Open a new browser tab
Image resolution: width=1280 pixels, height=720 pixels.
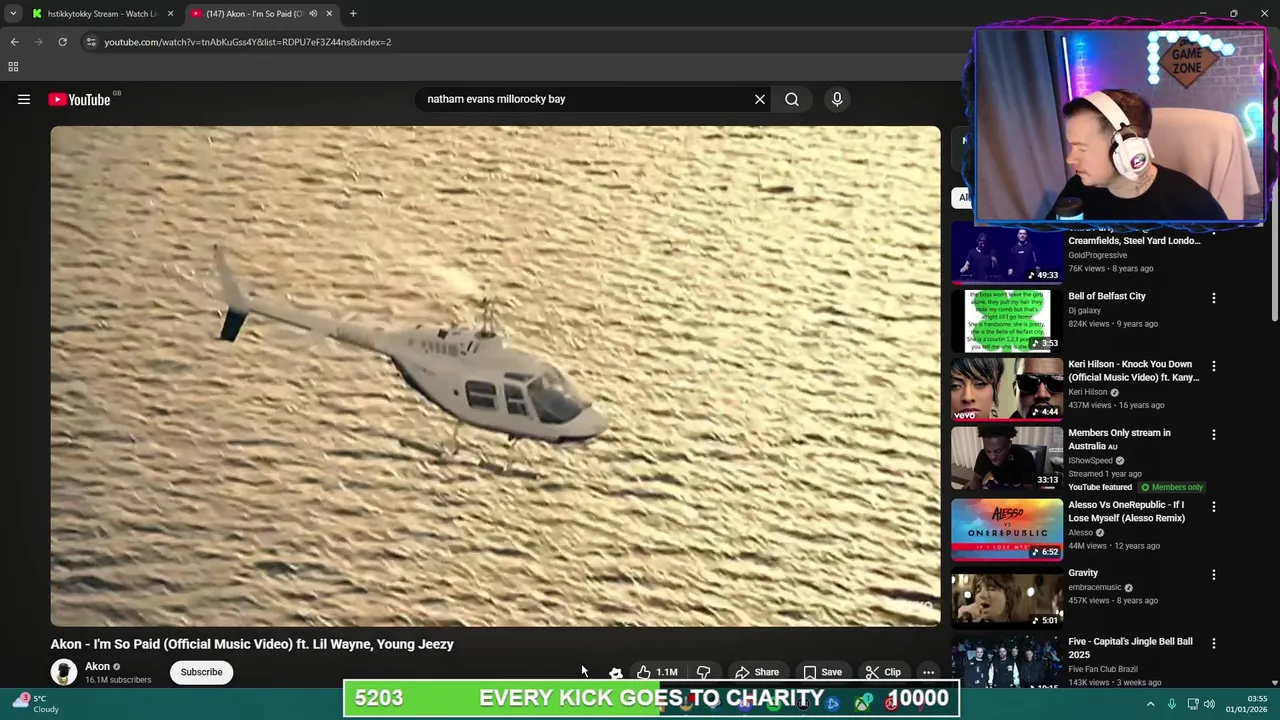click(x=353, y=14)
